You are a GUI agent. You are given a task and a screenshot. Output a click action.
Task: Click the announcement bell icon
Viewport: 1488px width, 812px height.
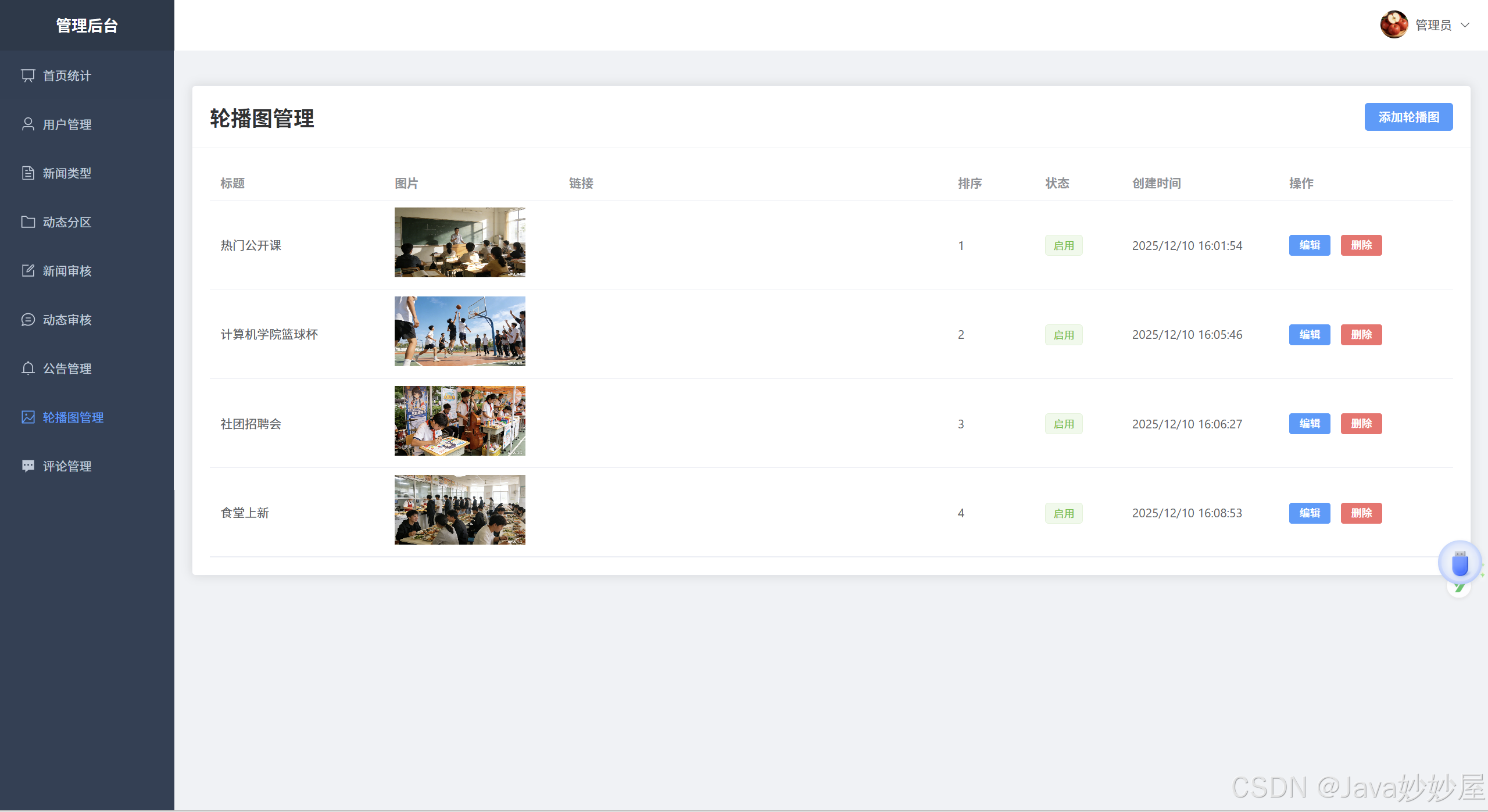coord(28,369)
